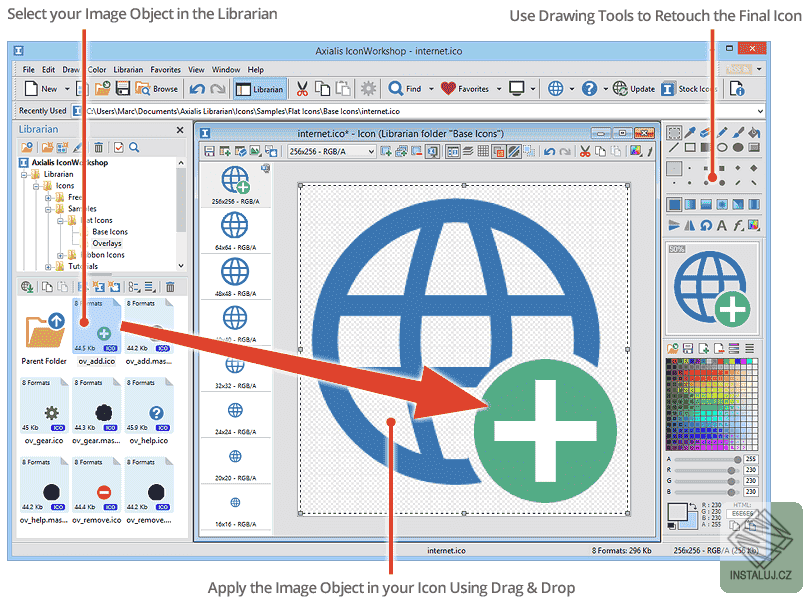Click the Undo arrow in main toolbar

click(x=197, y=89)
